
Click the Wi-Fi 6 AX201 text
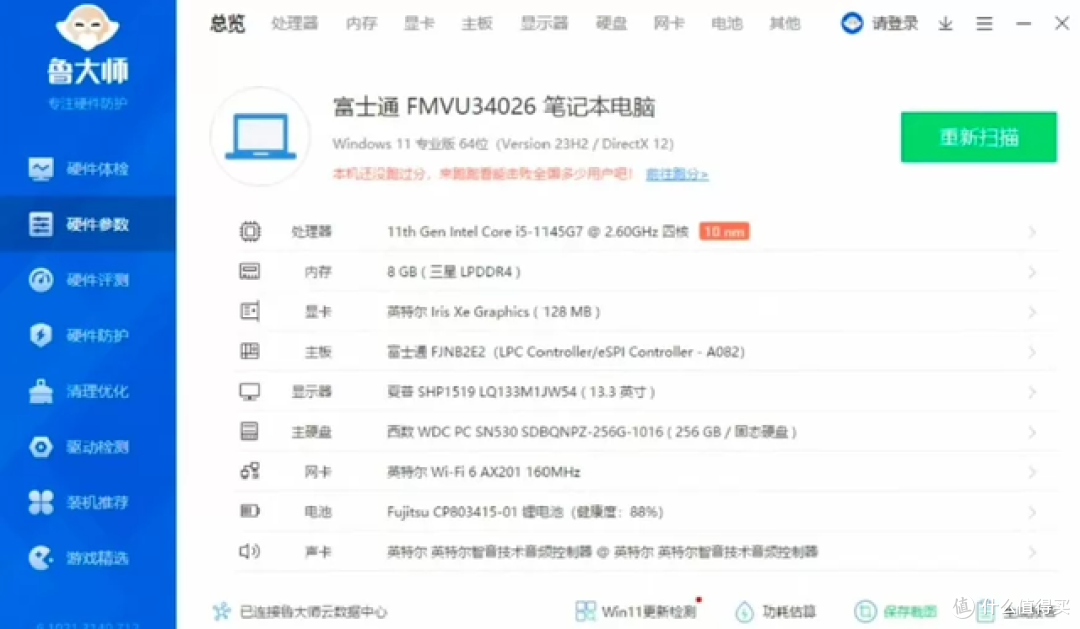483,472
